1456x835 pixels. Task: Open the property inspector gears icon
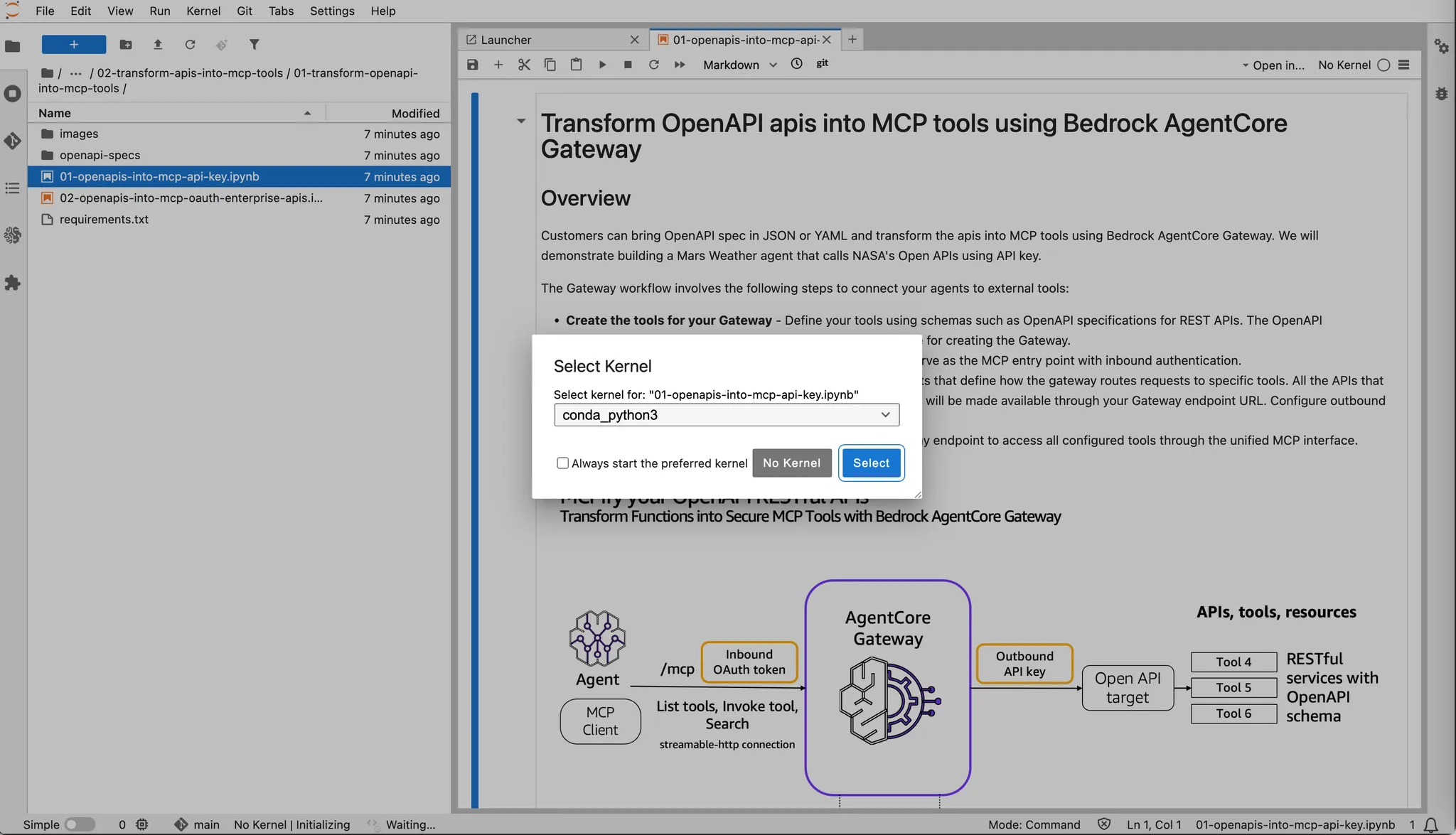tap(1441, 46)
